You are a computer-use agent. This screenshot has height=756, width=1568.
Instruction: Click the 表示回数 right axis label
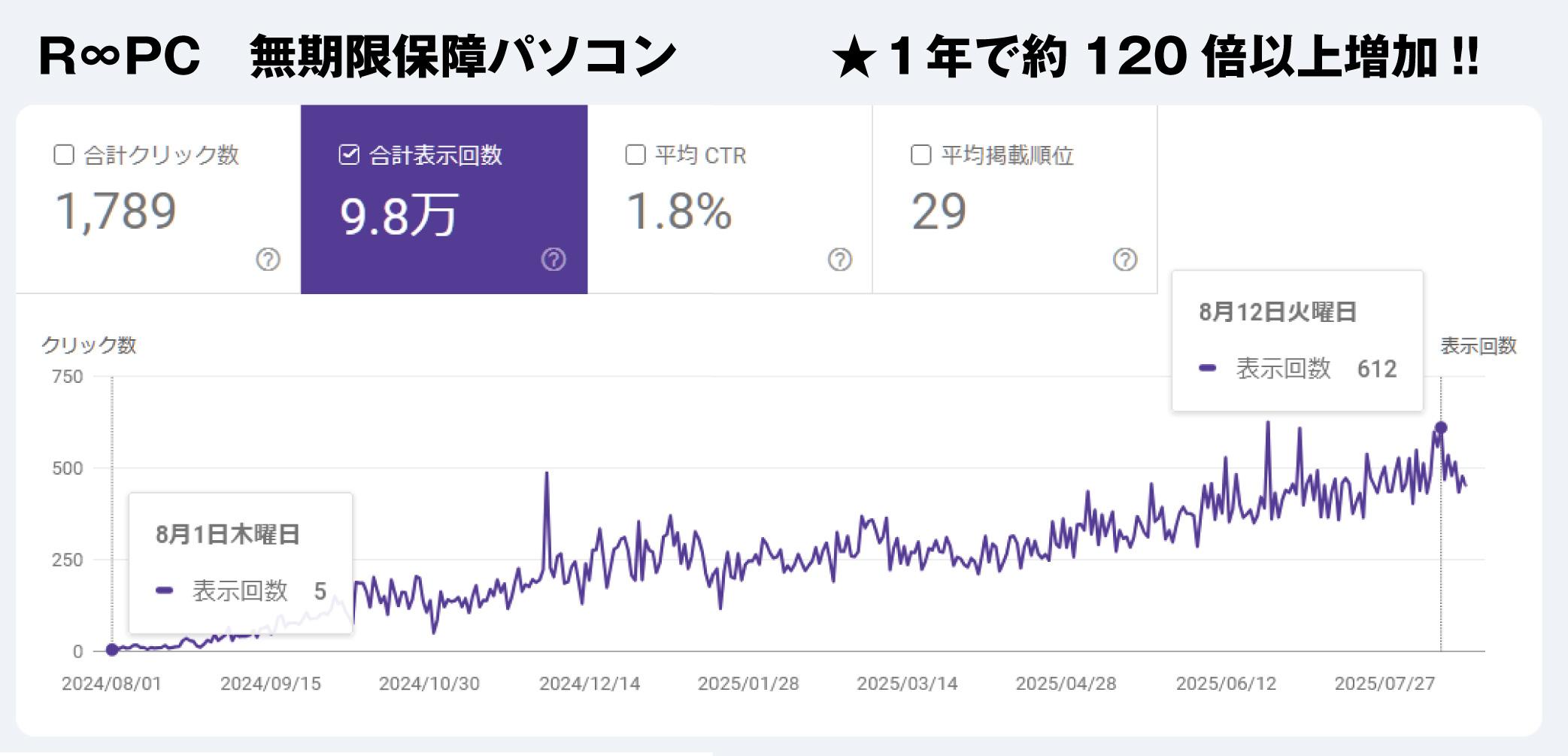[x=1478, y=346]
